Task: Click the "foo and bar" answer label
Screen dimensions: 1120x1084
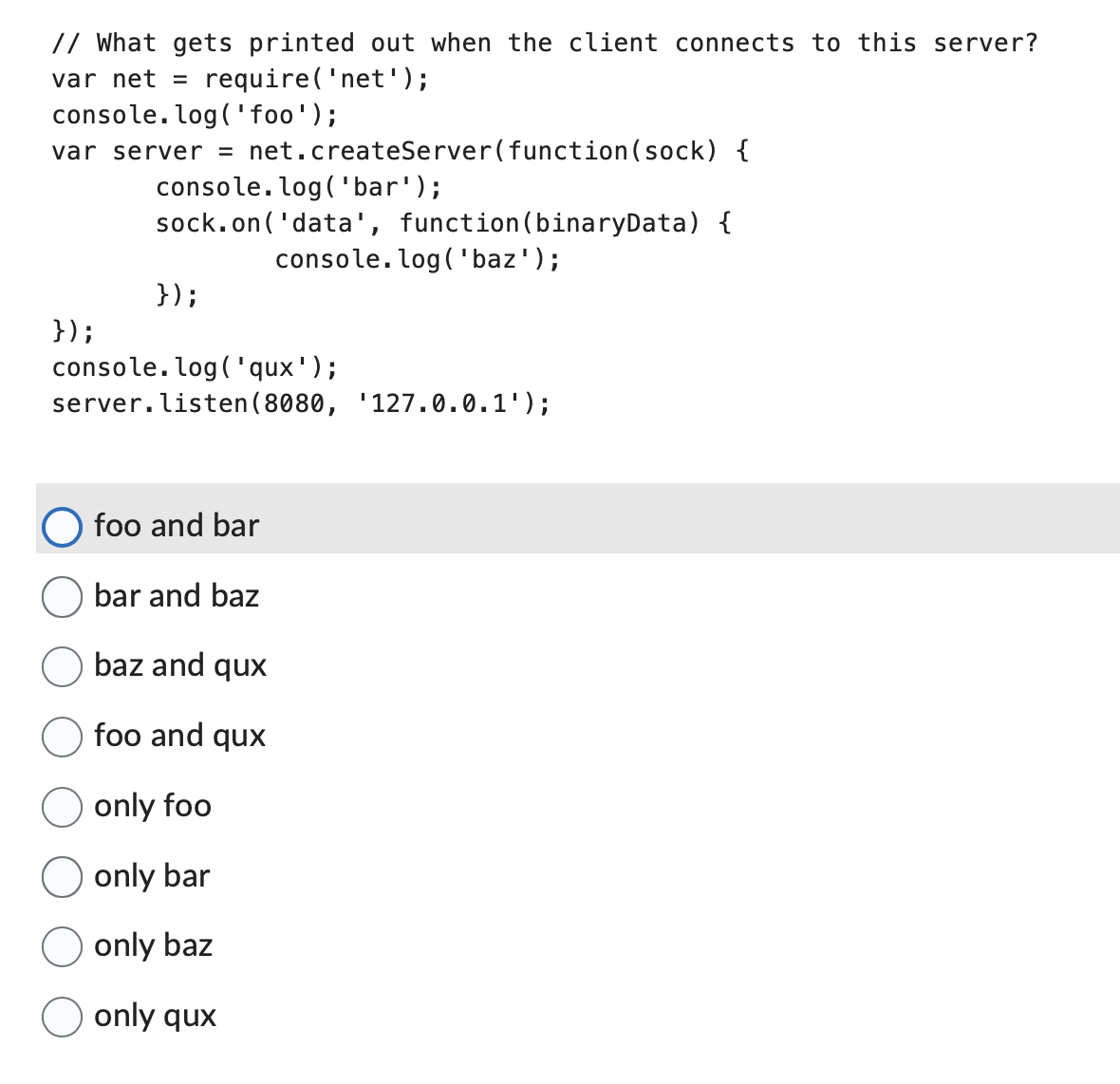Action: [177, 525]
